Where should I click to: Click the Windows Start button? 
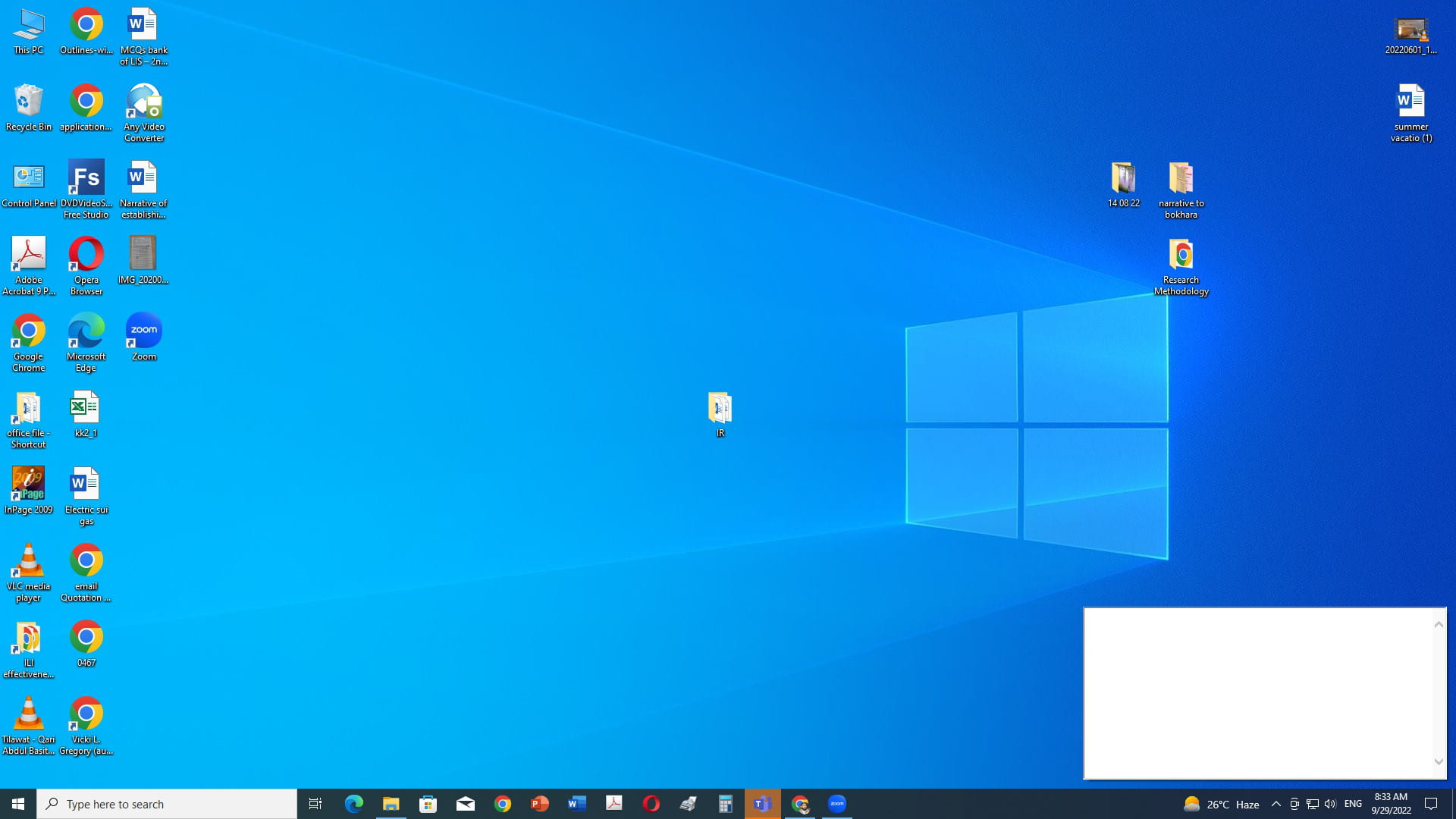pos(18,804)
